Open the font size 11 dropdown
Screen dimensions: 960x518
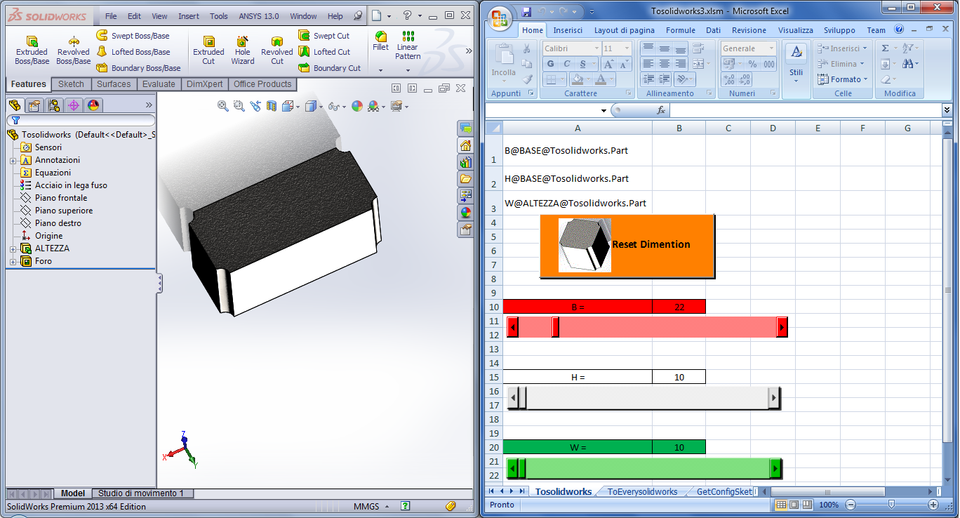coord(627,48)
